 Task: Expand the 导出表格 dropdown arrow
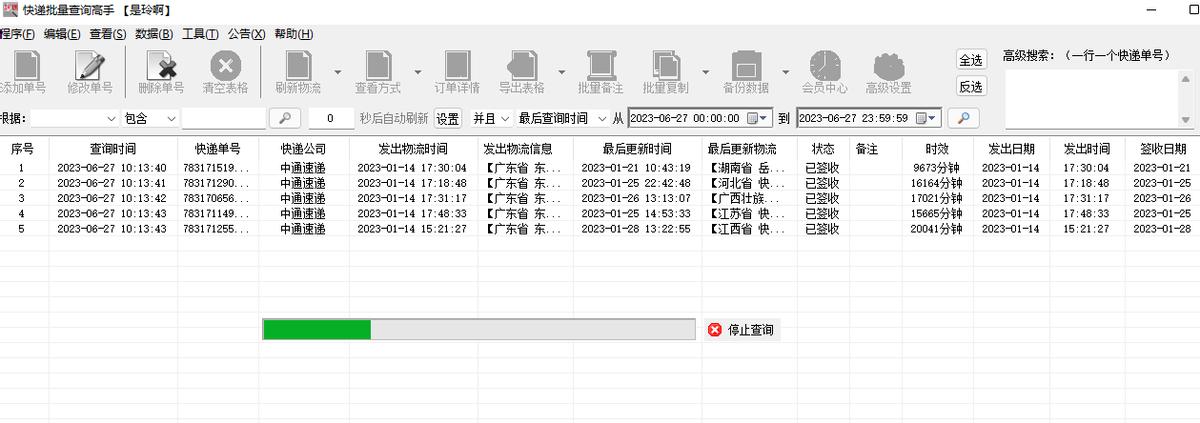coord(561,73)
